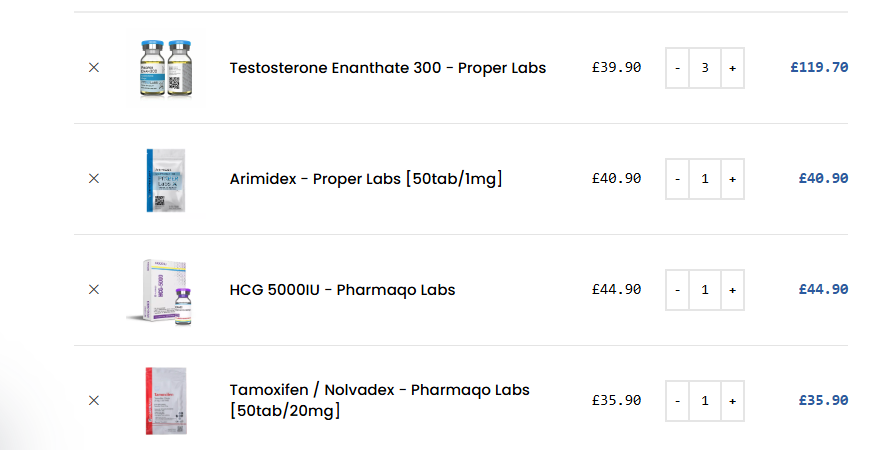
Task: Increase HCG 5000IU quantity by one
Action: pos(732,290)
